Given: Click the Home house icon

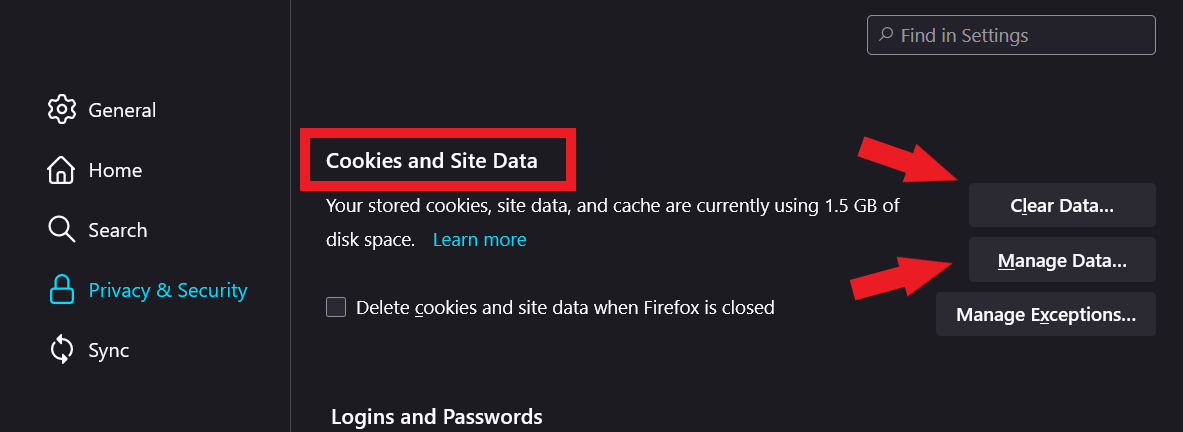Looking at the screenshot, I should [x=62, y=170].
